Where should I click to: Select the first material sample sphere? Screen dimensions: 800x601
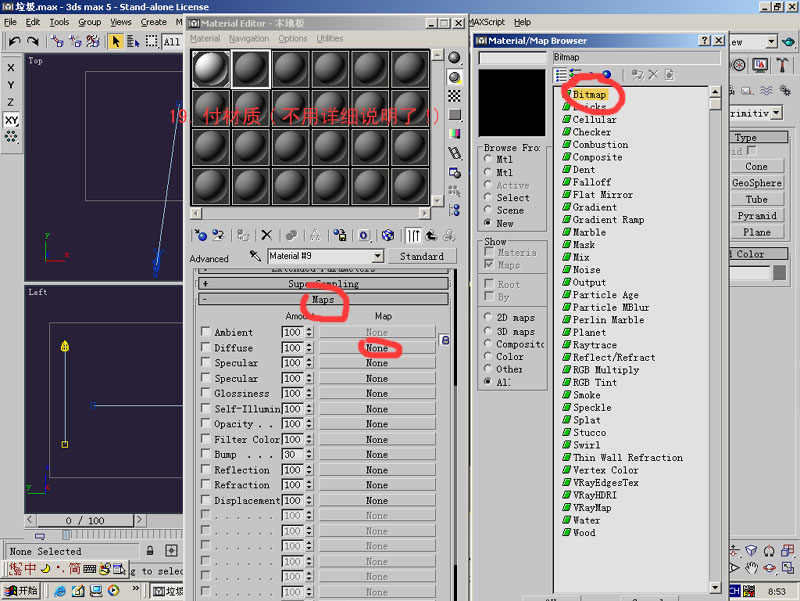[x=211, y=69]
